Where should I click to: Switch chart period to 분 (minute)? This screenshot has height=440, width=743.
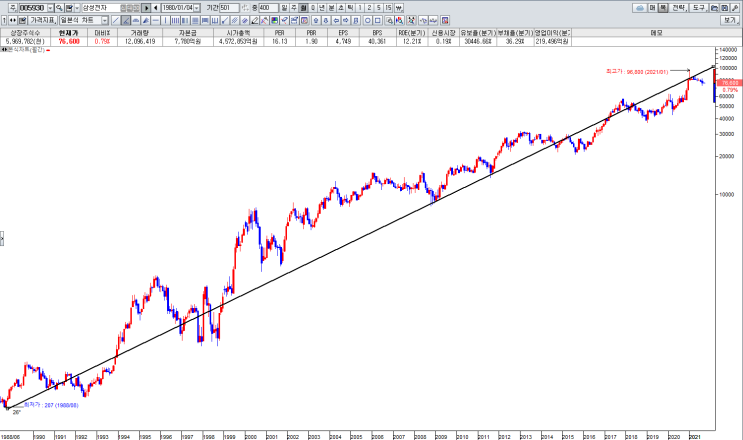tap(331, 8)
